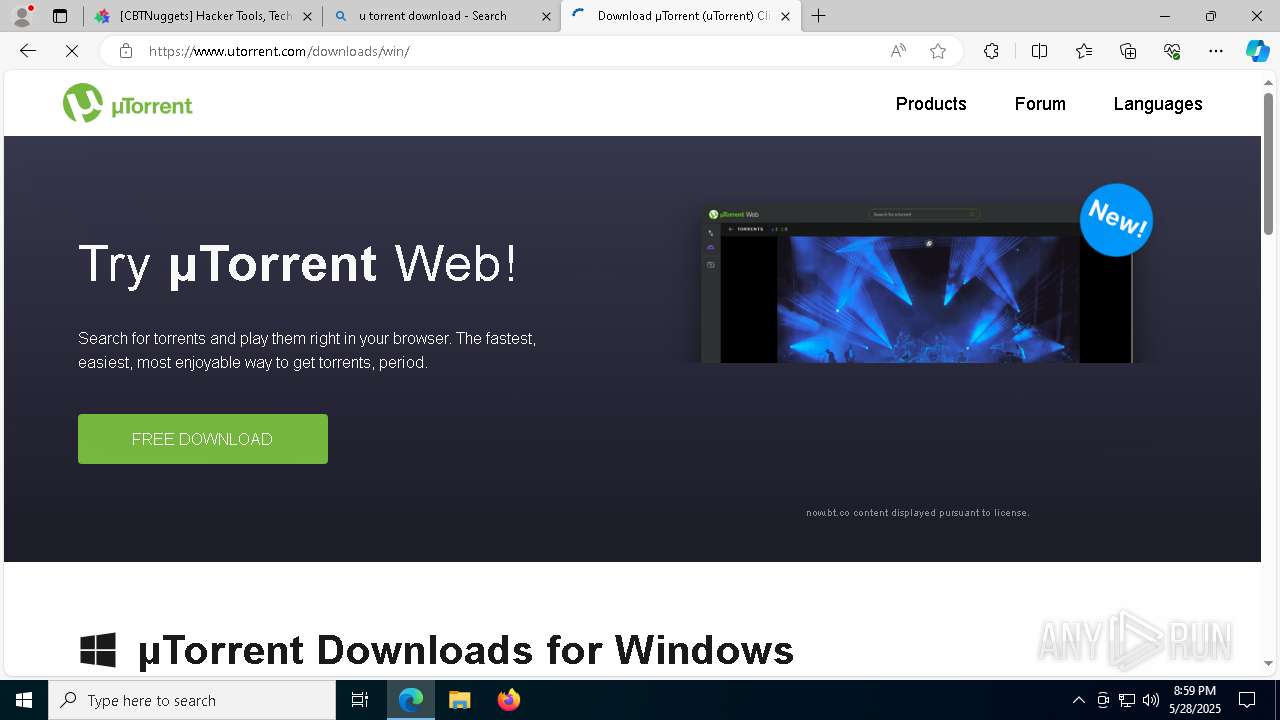The height and width of the screenshot is (720, 1280).
Task: Toggle Split screen icon
Action: [1039, 51]
